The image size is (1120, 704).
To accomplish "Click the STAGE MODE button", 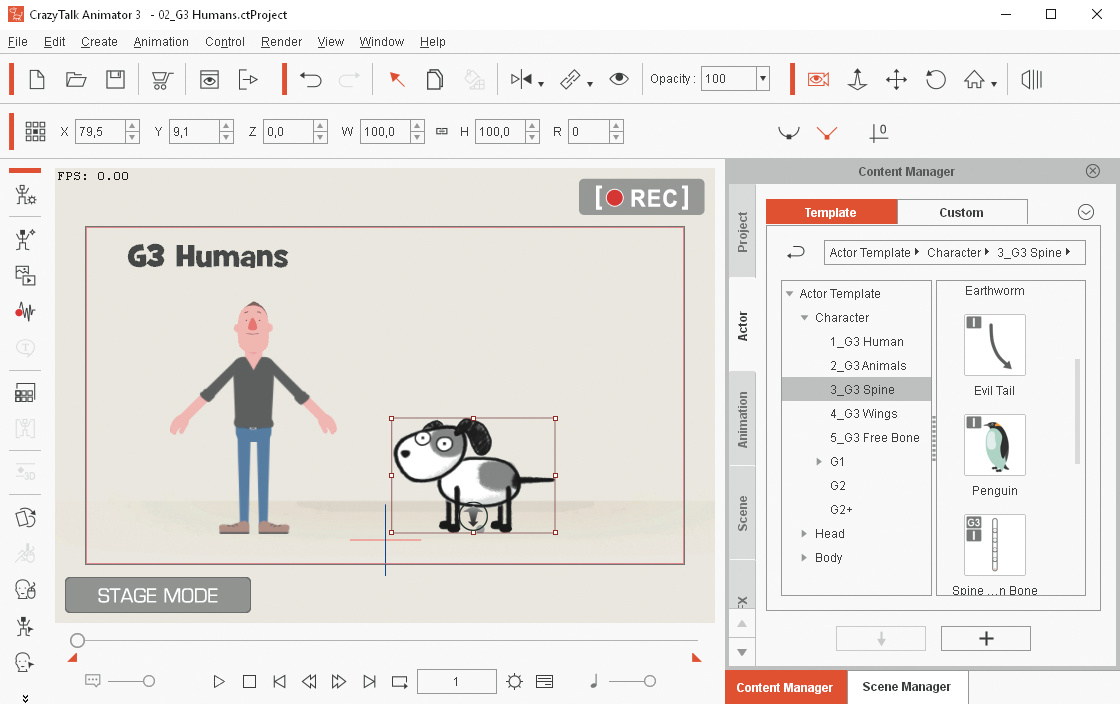I will 158,596.
